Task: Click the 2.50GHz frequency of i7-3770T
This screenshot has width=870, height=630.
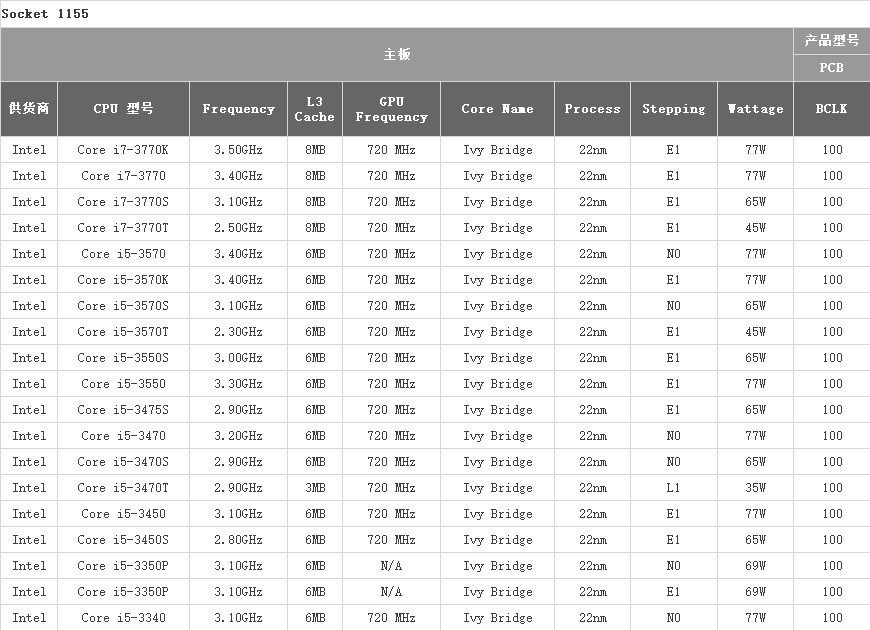Action: pos(239,228)
